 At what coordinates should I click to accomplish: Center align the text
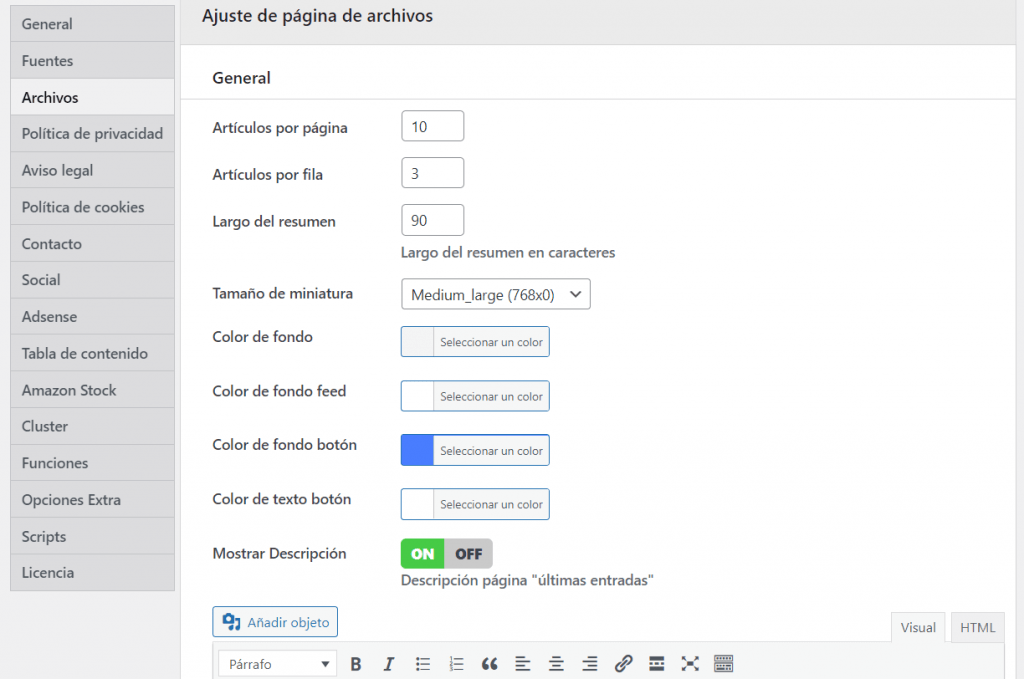click(556, 664)
